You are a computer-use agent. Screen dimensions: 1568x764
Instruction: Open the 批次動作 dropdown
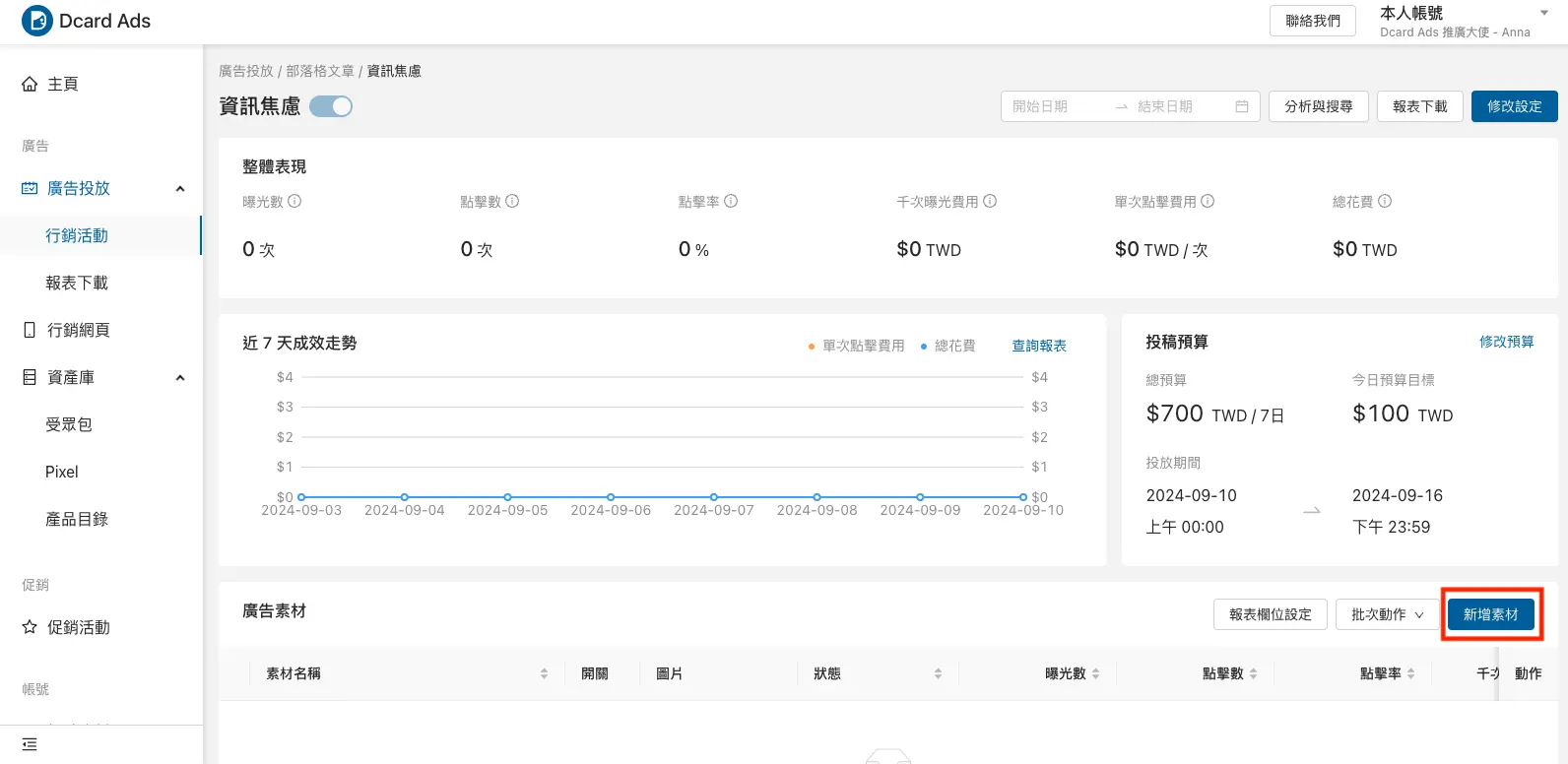coord(1387,614)
